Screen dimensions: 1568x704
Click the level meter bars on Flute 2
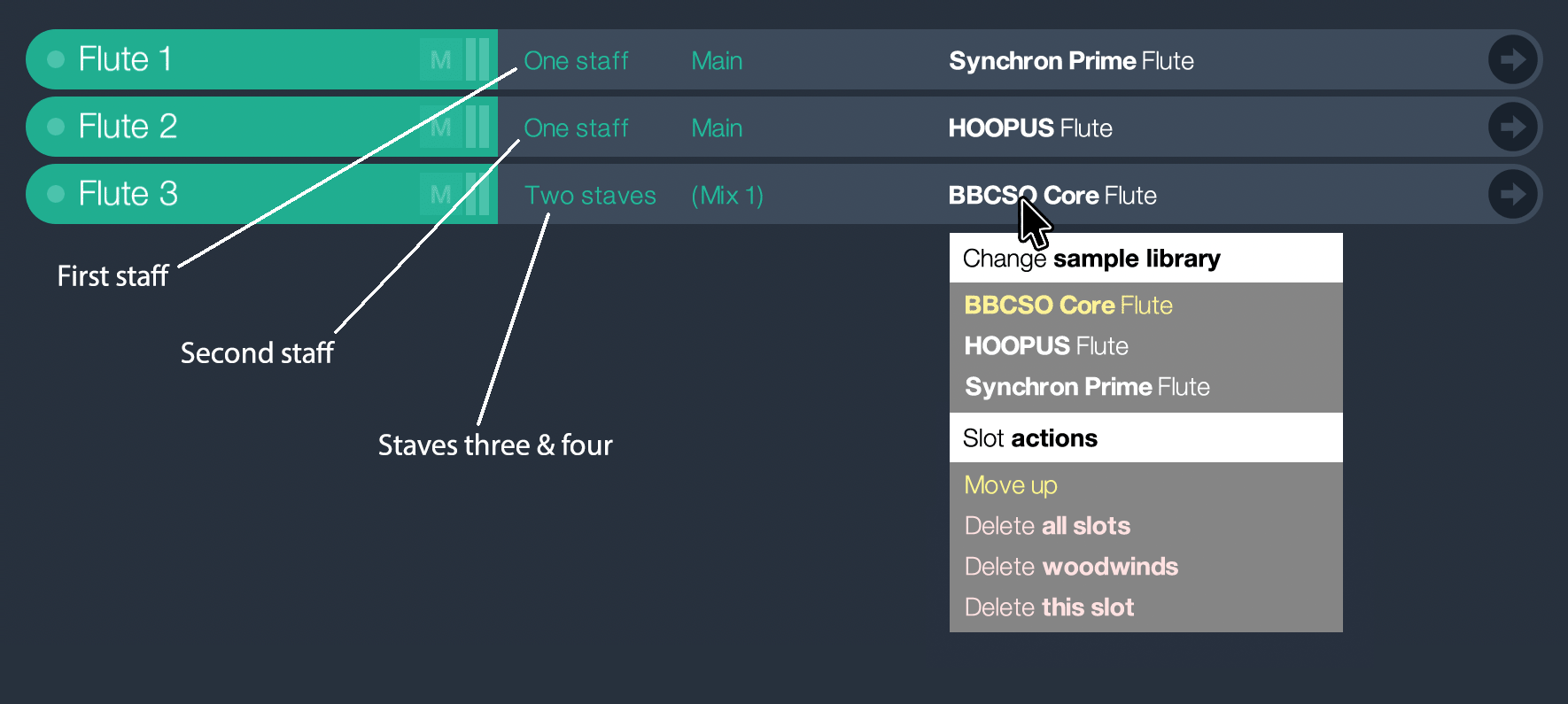(x=477, y=127)
